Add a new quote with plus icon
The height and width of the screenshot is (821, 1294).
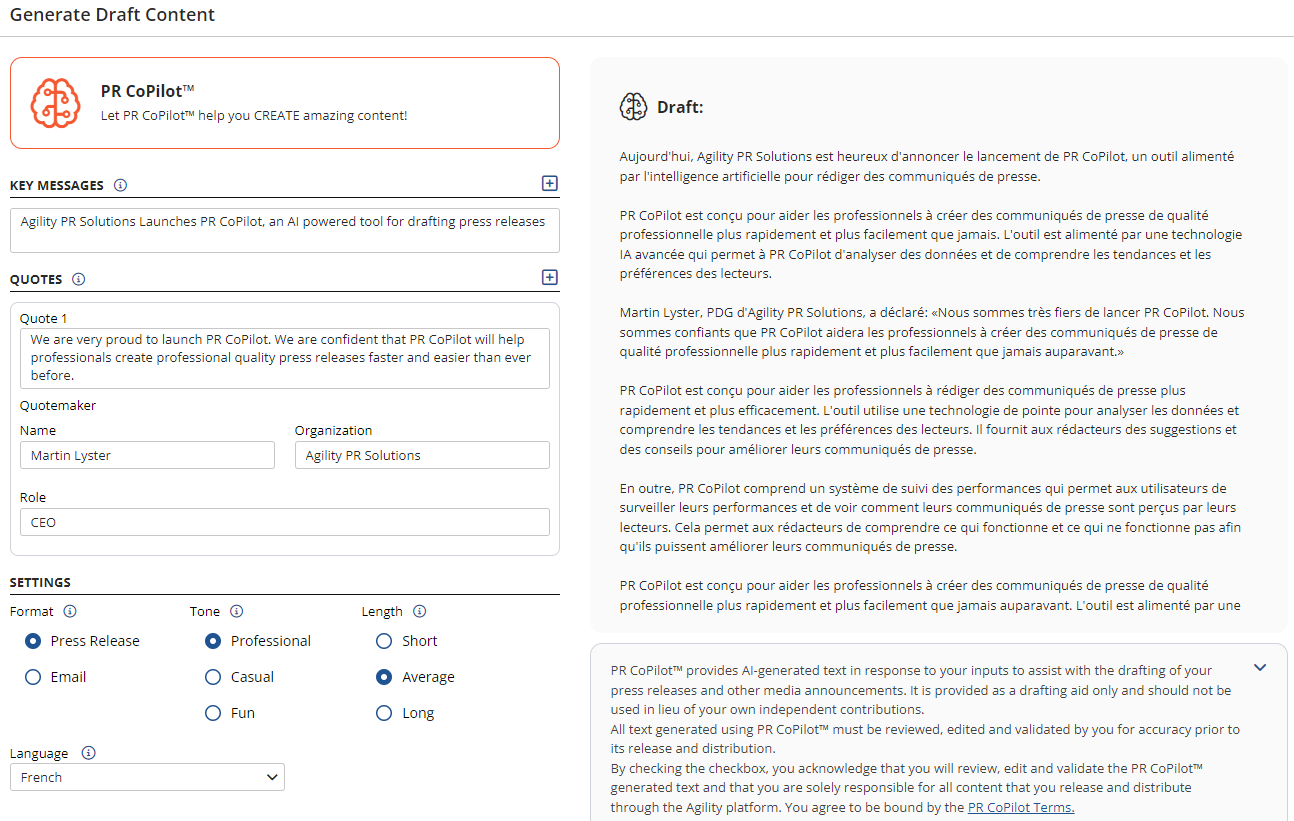tap(549, 277)
